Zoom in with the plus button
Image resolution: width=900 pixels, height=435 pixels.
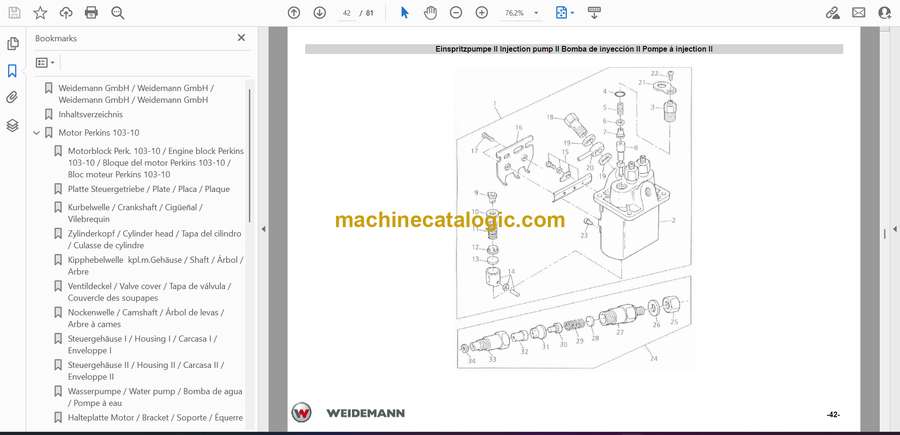click(x=482, y=13)
